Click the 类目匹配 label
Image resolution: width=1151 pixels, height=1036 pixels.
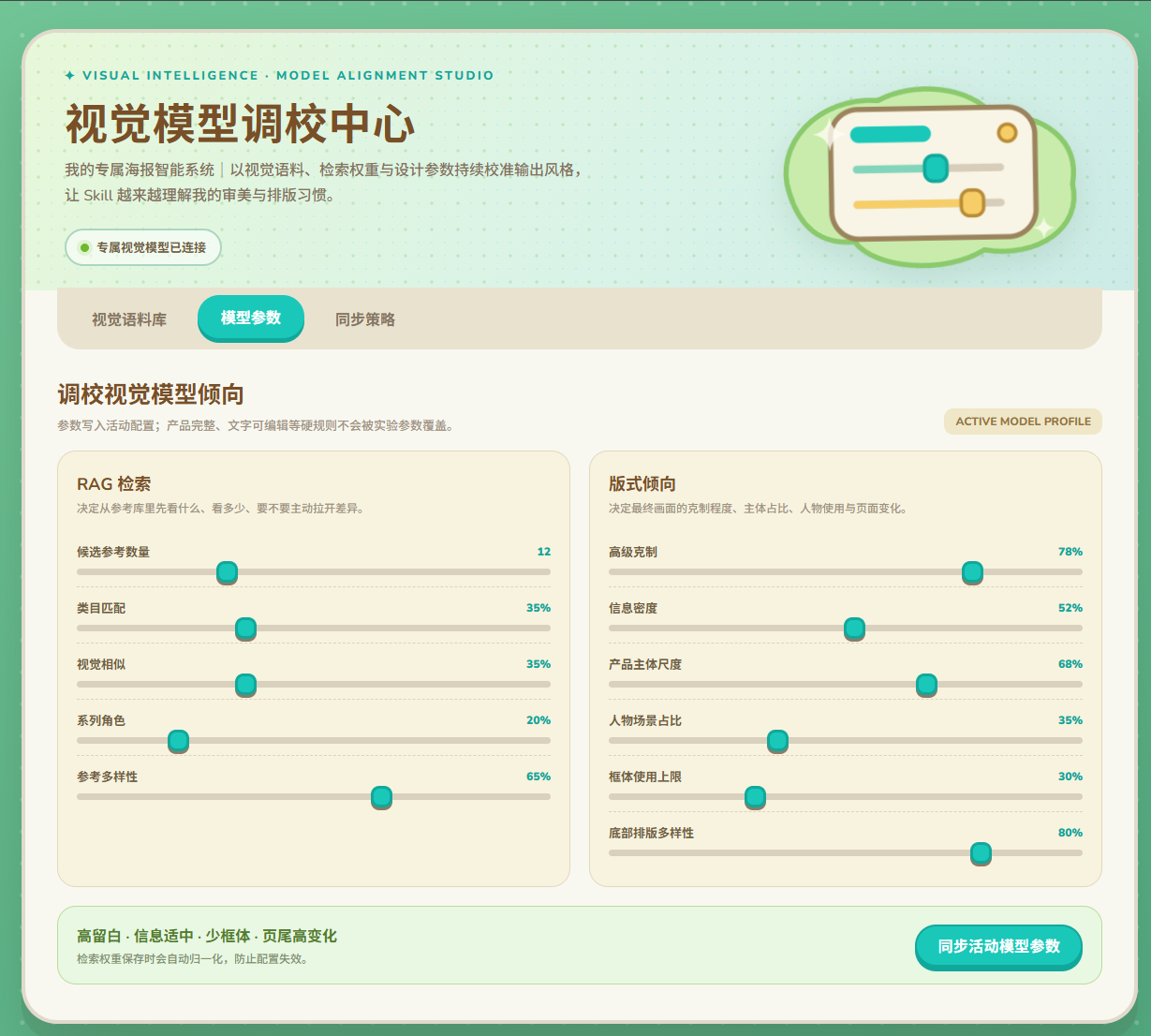click(x=101, y=608)
